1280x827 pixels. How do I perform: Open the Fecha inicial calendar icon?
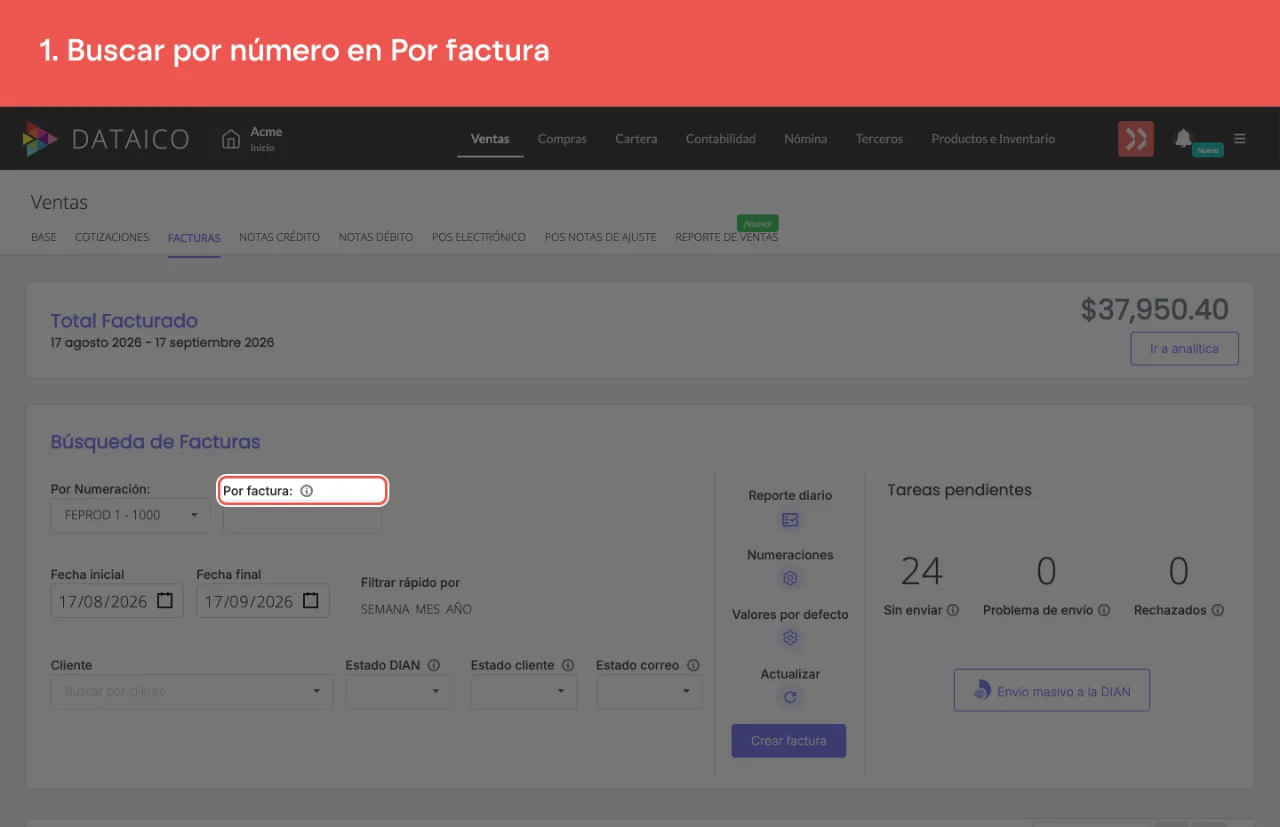[x=166, y=601]
